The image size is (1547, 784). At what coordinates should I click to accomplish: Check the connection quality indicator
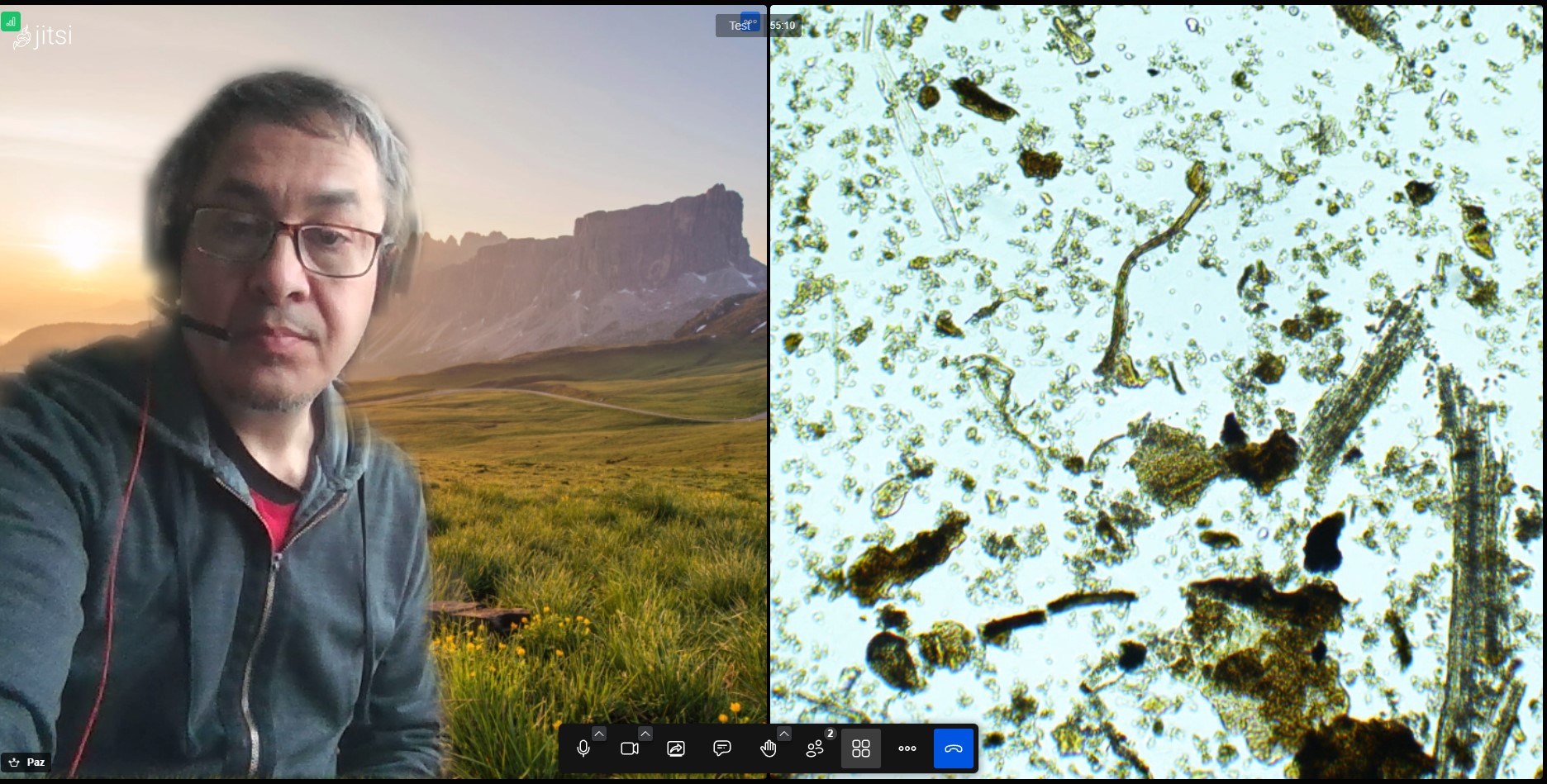(12, 21)
